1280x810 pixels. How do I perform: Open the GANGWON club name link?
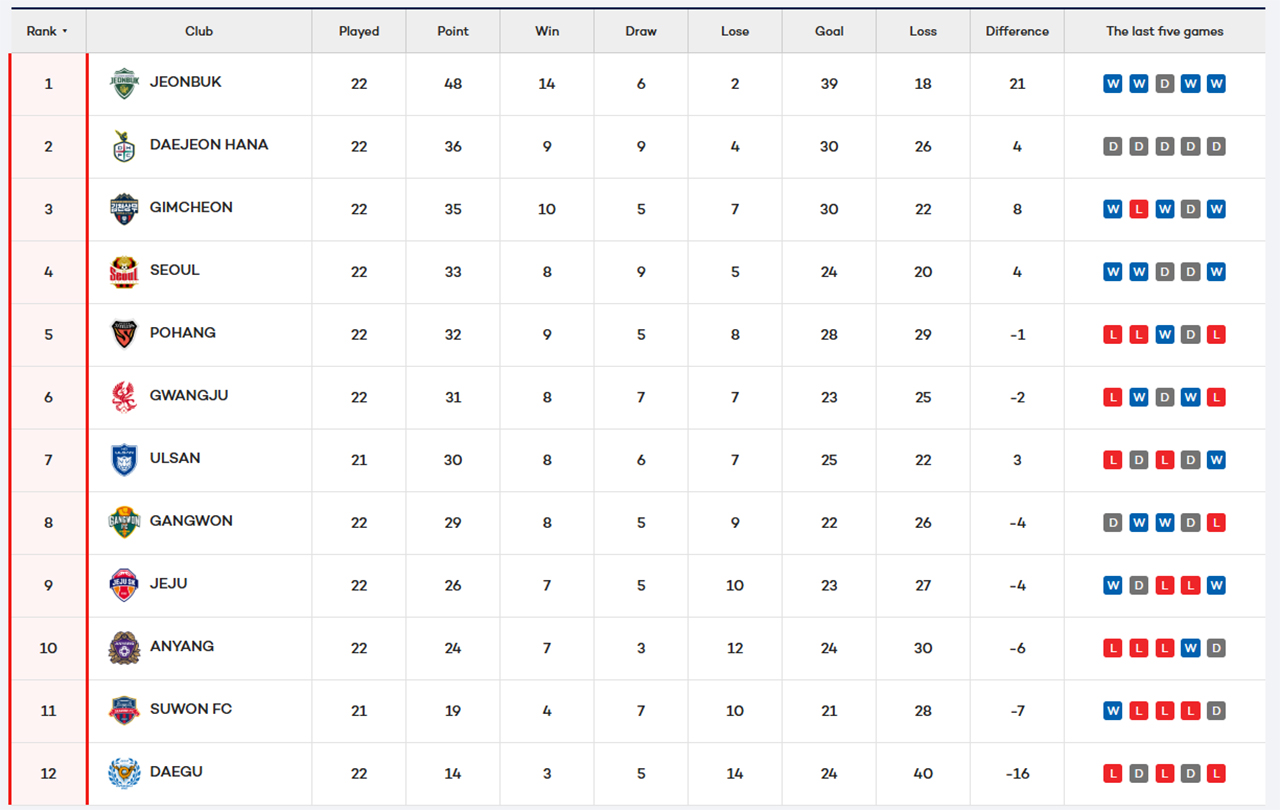tap(191, 521)
